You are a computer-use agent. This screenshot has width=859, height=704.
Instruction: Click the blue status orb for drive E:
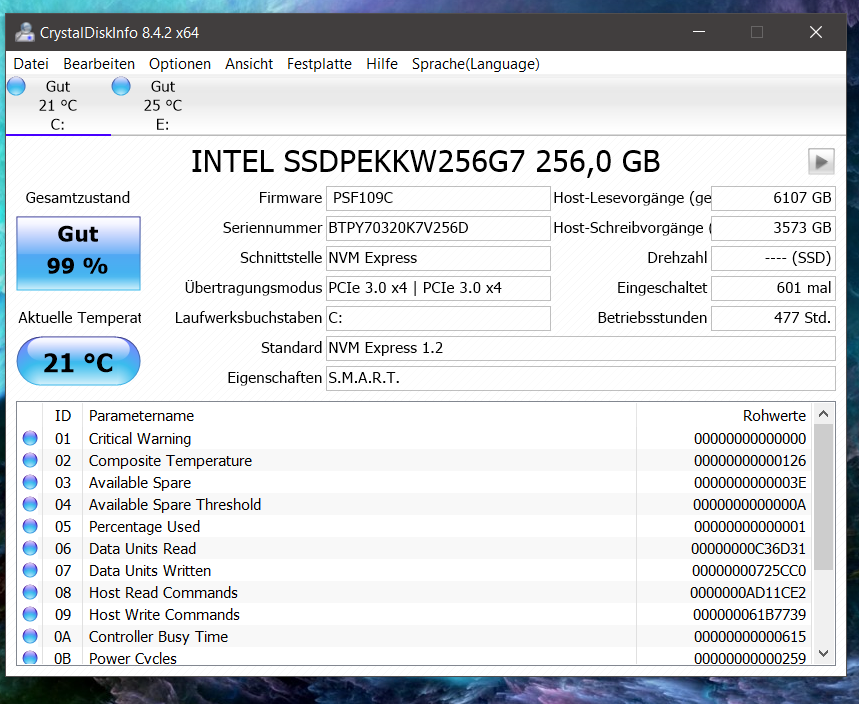121,86
